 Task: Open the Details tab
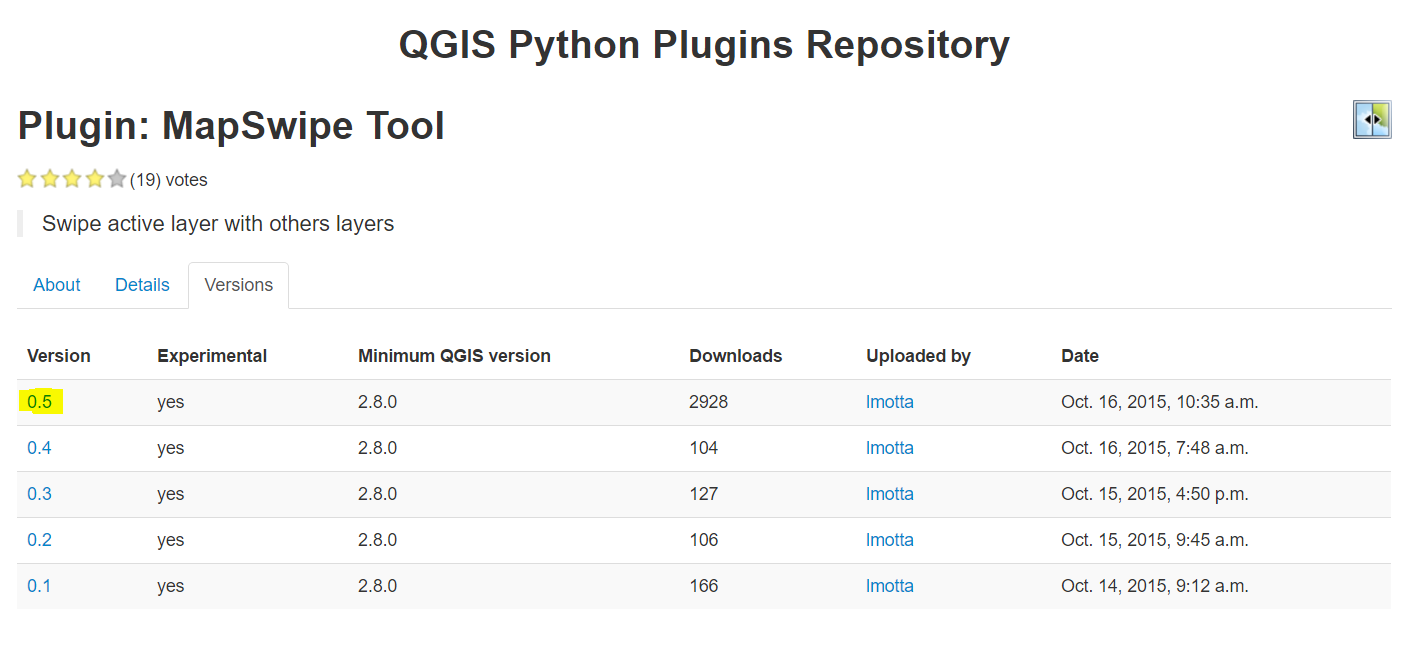pyautogui.click(x=142, y=285)
